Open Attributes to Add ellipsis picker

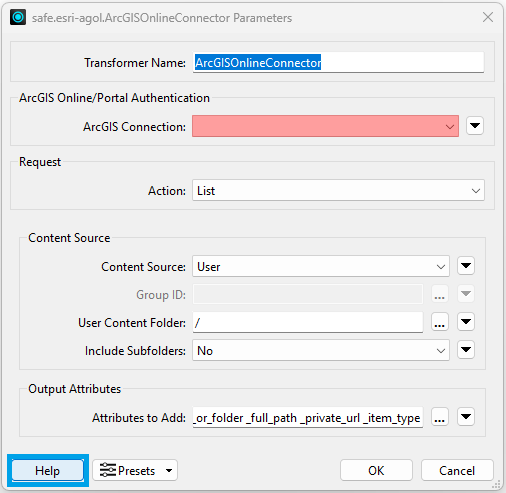440,417
